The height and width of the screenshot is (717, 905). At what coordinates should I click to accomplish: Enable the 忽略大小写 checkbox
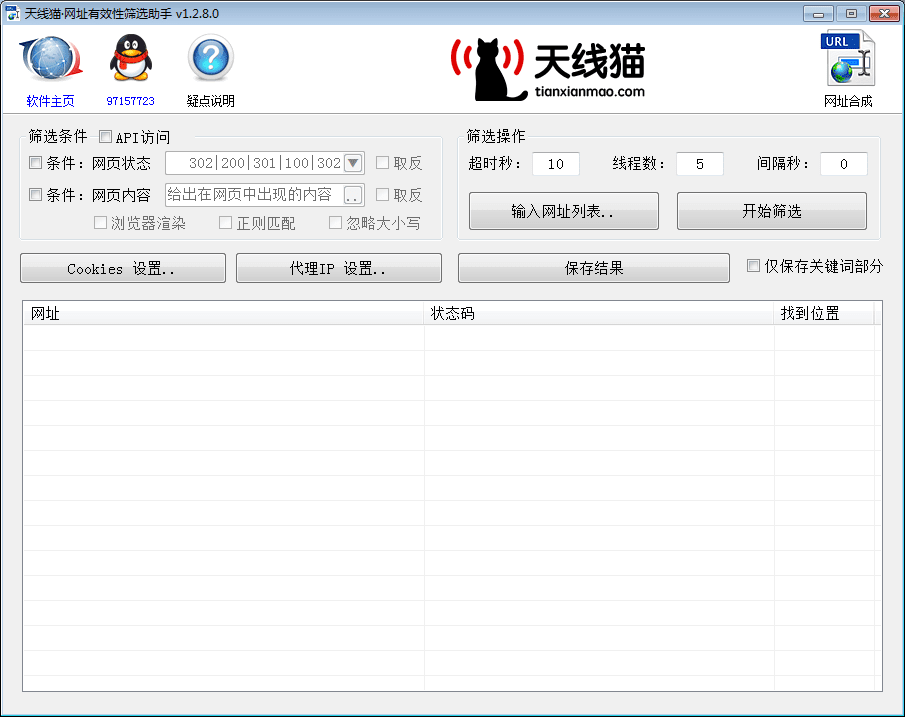click(335, 222)
